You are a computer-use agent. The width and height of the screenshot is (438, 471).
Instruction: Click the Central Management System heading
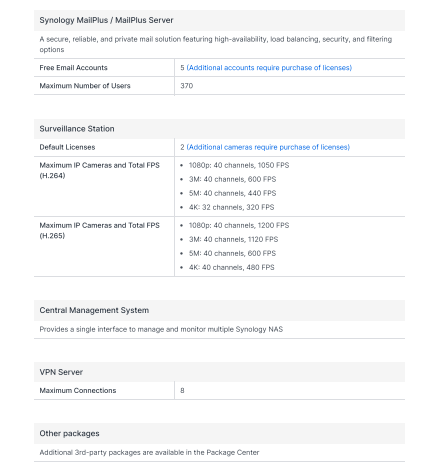click(94, 310)
